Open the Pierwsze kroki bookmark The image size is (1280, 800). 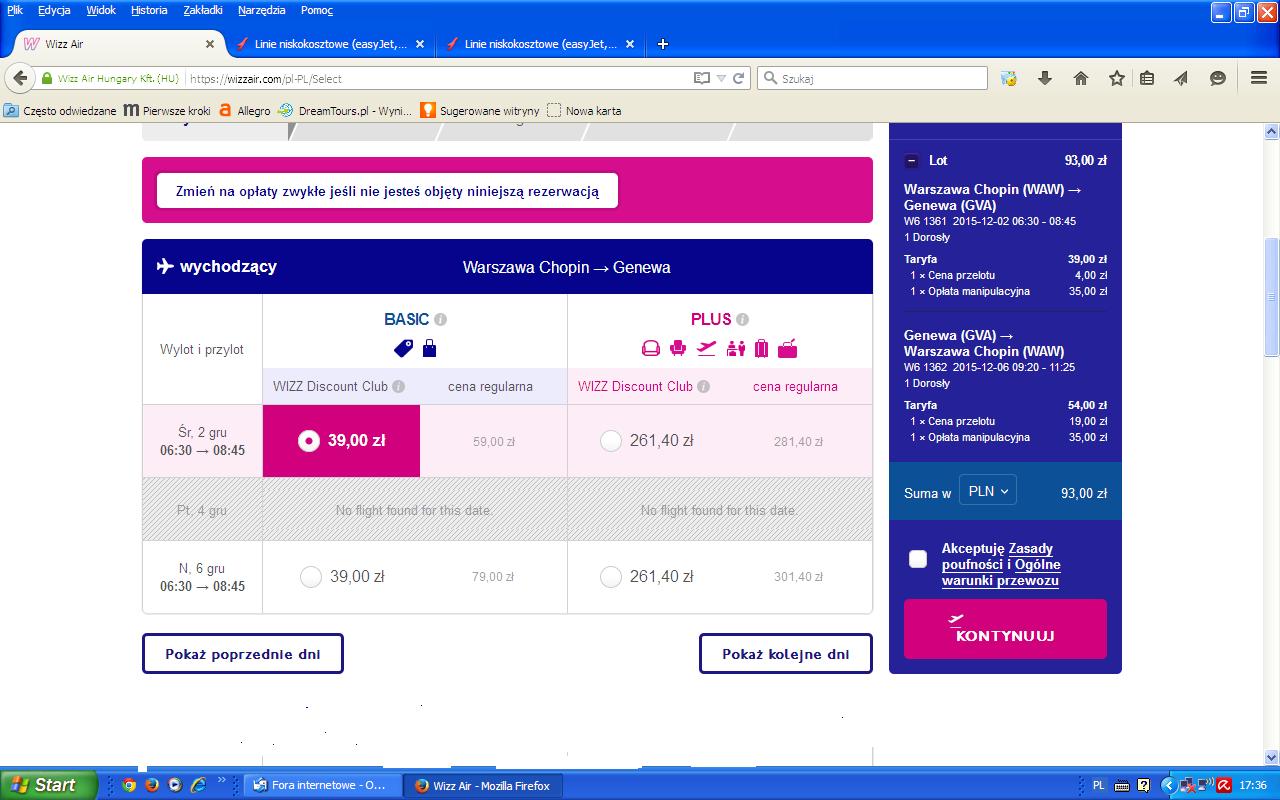click(167, 111)
